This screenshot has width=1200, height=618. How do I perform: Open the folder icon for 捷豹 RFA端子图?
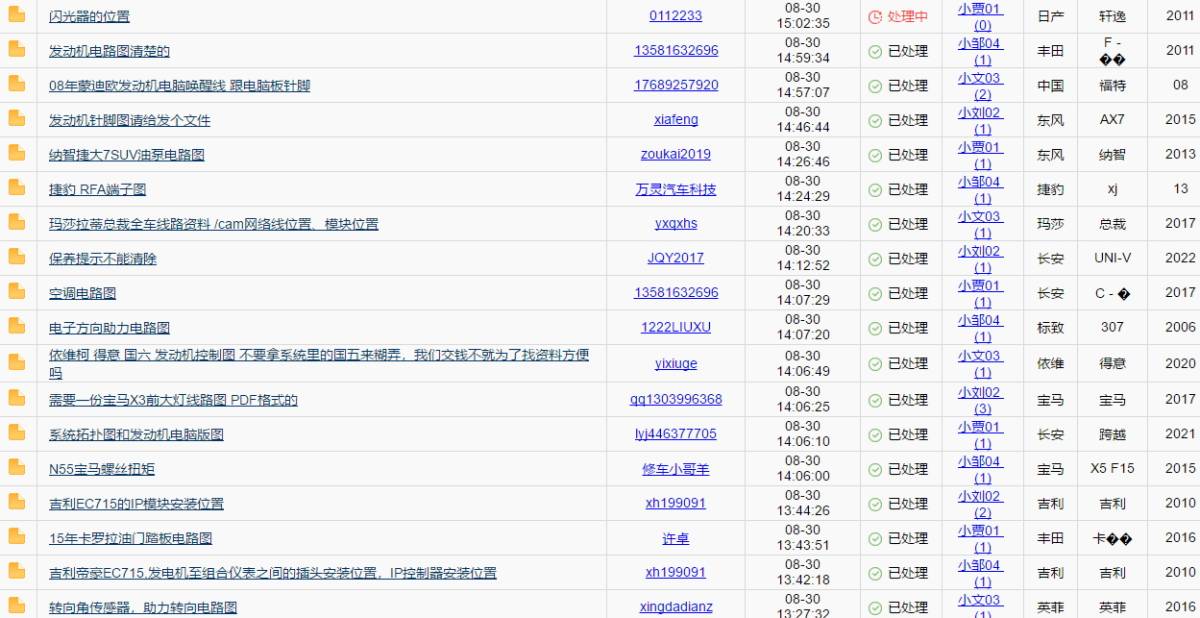pyautogui.click(x=16, y=189)
